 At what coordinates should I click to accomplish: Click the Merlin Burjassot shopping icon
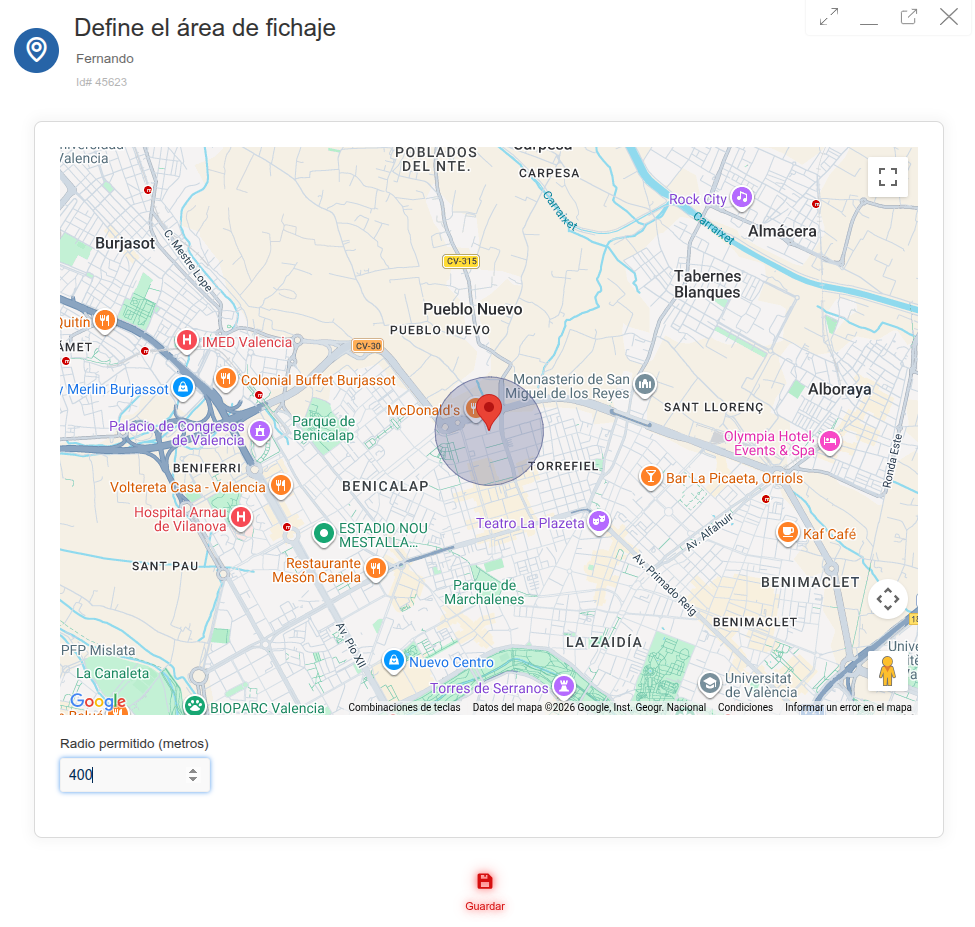(x=183, y=387)
